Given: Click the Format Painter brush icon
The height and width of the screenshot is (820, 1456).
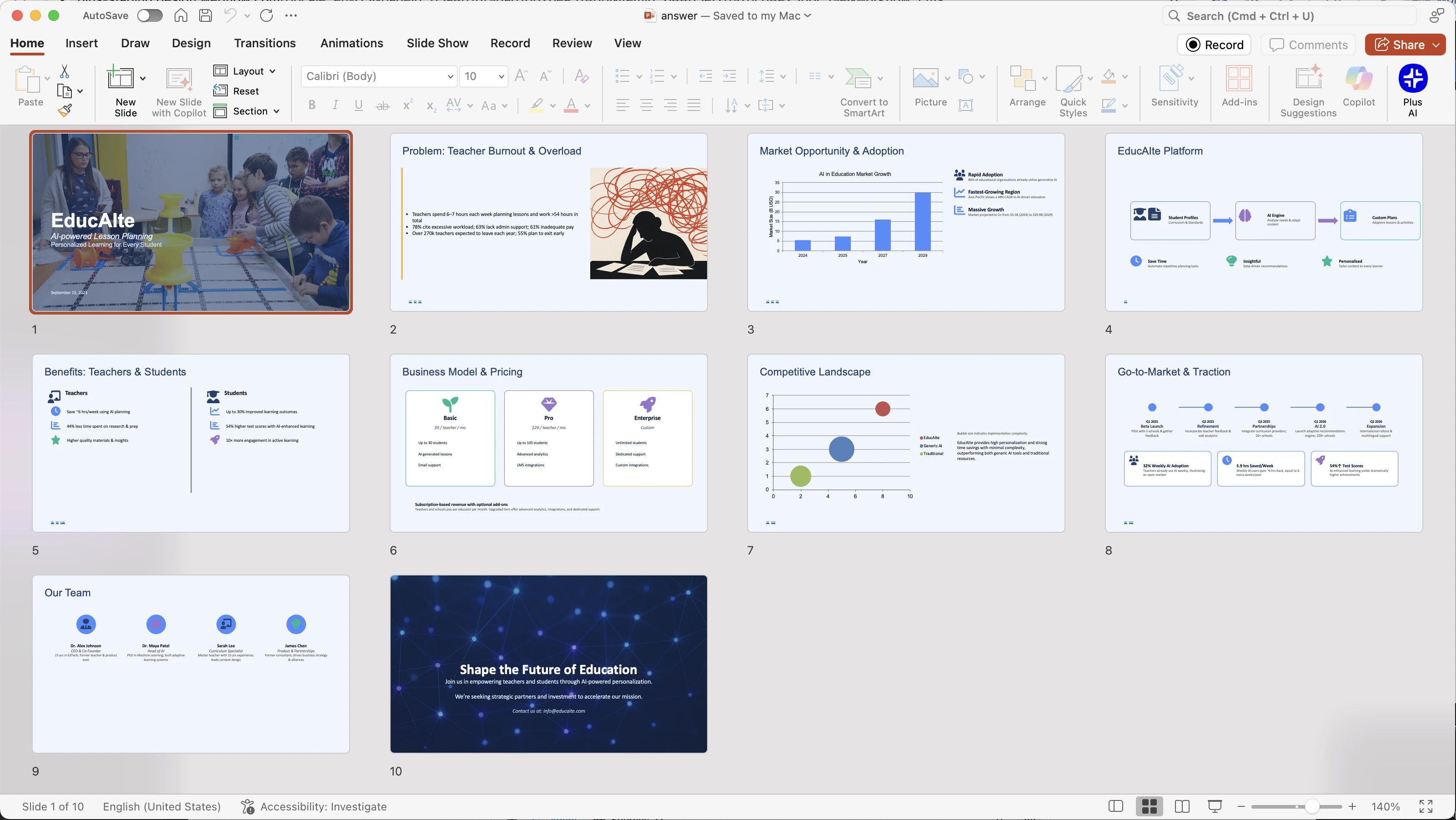Looking at the screenshot, I should tap(65, 110).
